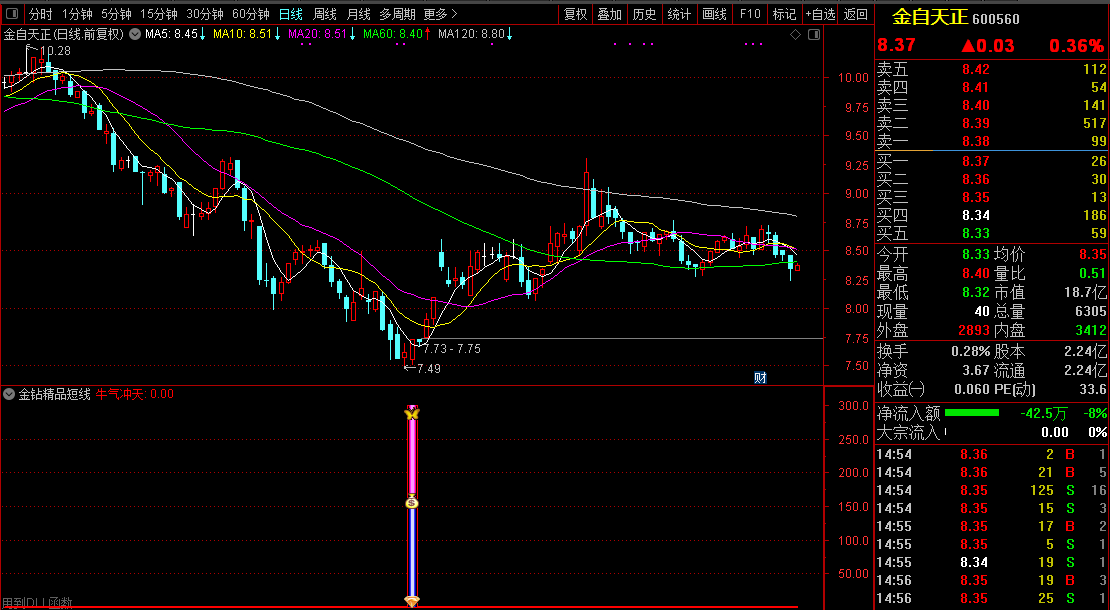Expand the main chart indicator dropdown arrow
This screenshot has width=1110, height=610.
point(135,34)
